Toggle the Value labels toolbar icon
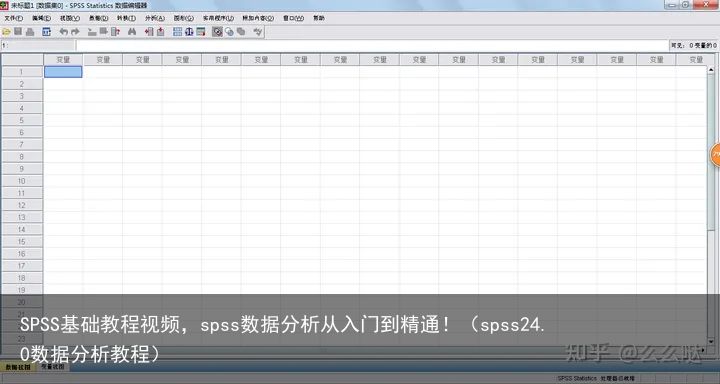 217,32
